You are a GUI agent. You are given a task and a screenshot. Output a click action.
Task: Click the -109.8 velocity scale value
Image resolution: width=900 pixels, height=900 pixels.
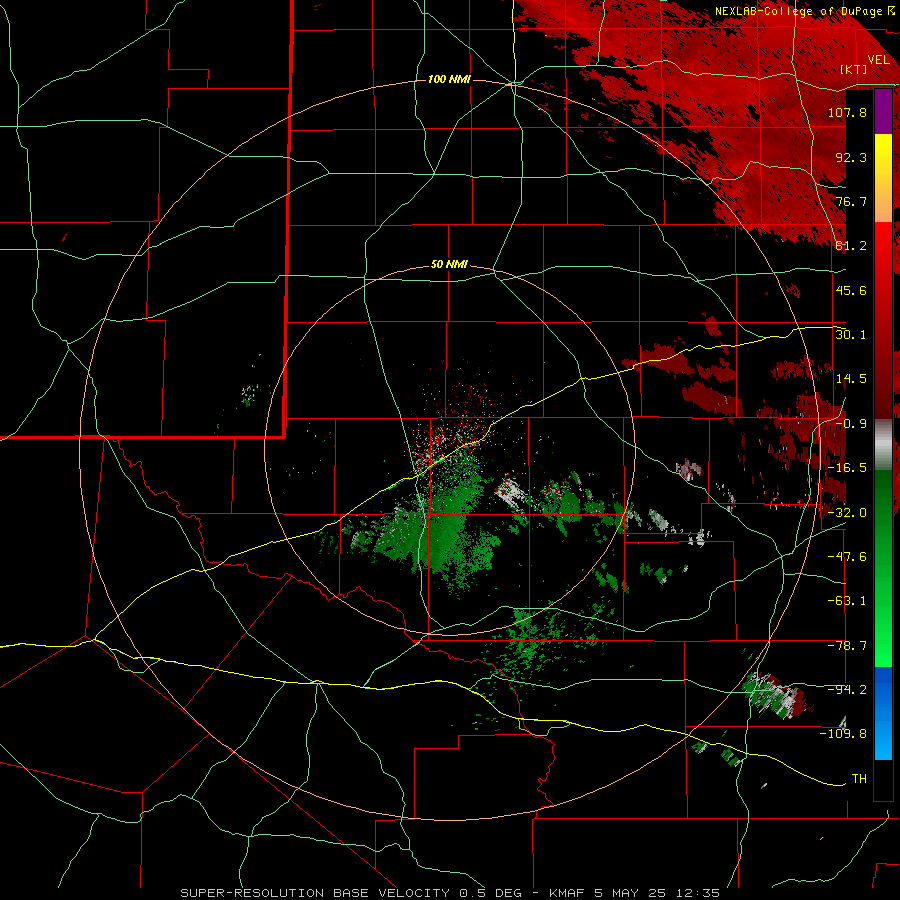[x=843, y=734]
